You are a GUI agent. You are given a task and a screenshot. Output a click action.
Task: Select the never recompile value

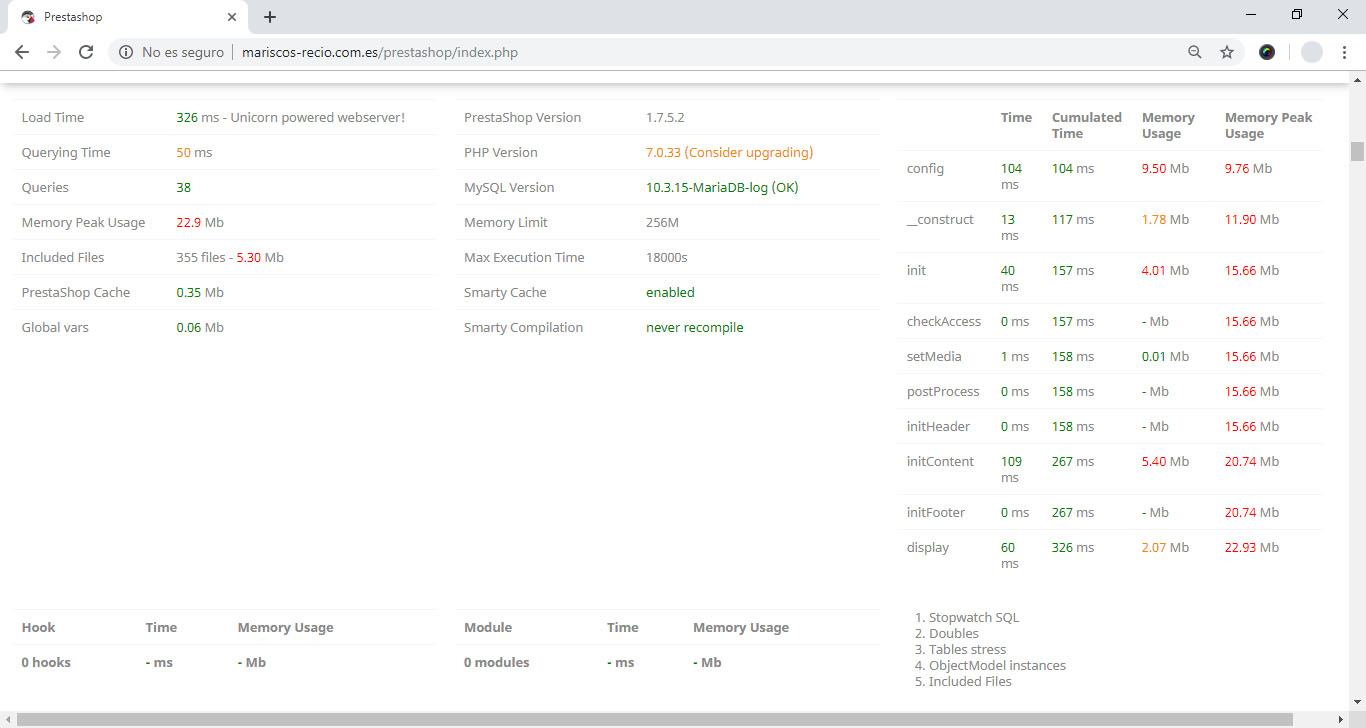tap(695, 328)
